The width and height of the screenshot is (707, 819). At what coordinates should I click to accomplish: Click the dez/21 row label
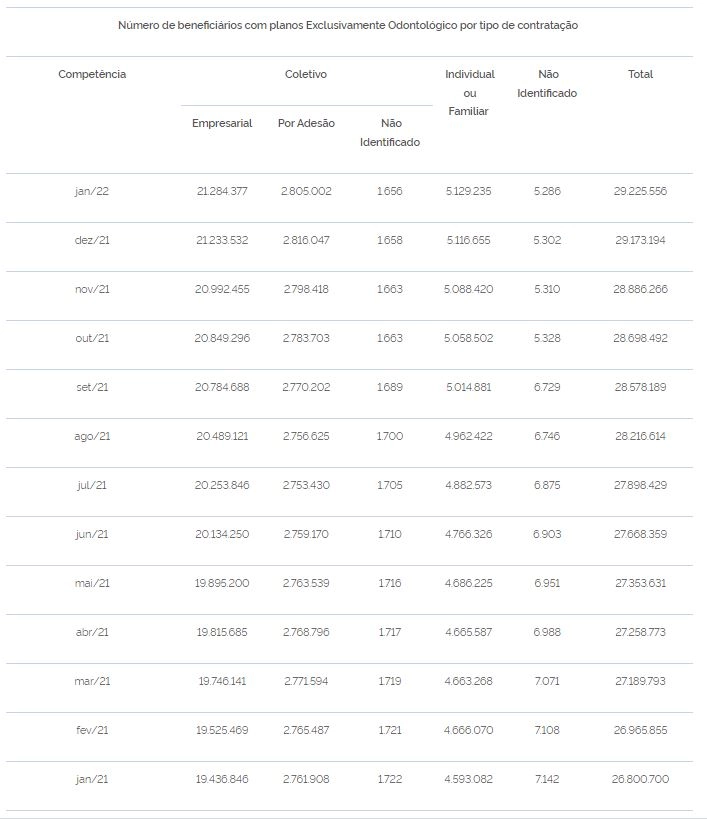point(92,240)
